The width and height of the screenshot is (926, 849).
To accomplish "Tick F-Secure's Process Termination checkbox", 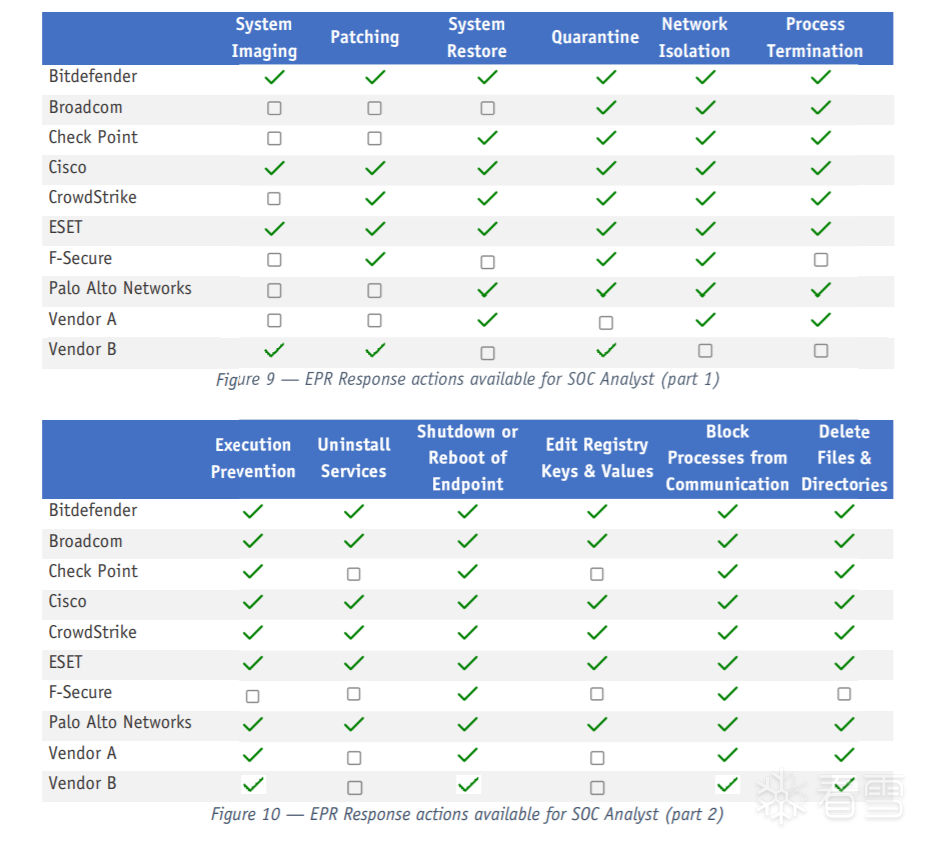I will tap(821, 260).
